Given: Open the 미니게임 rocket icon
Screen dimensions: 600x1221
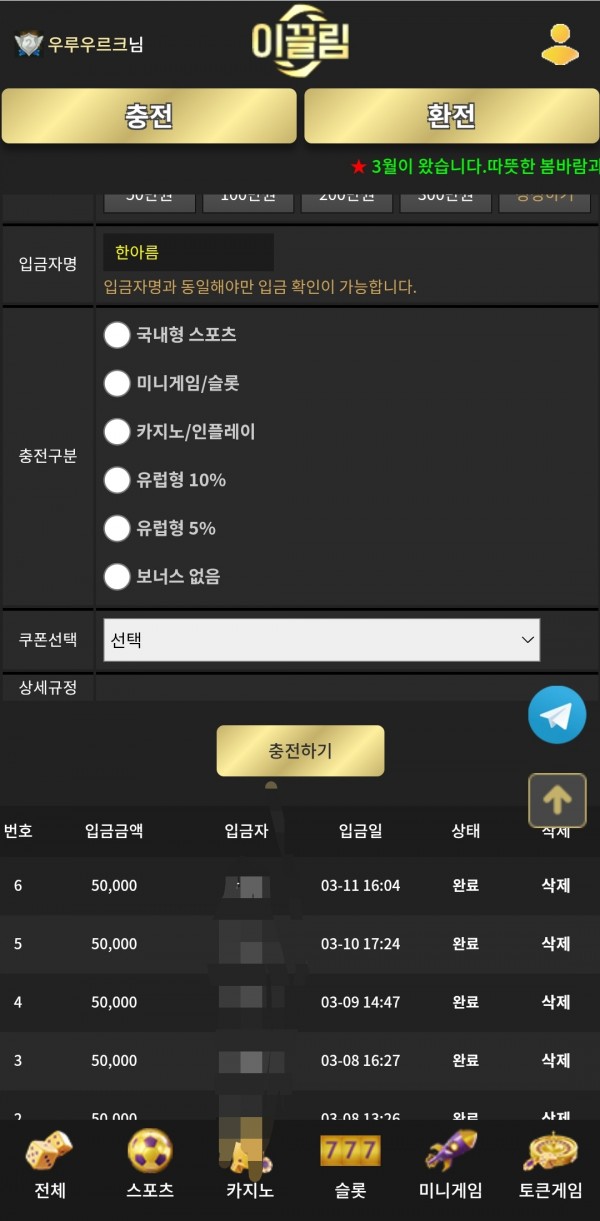Looking at the screenshot, I should pyautogui.click(x=451, y=1151).
